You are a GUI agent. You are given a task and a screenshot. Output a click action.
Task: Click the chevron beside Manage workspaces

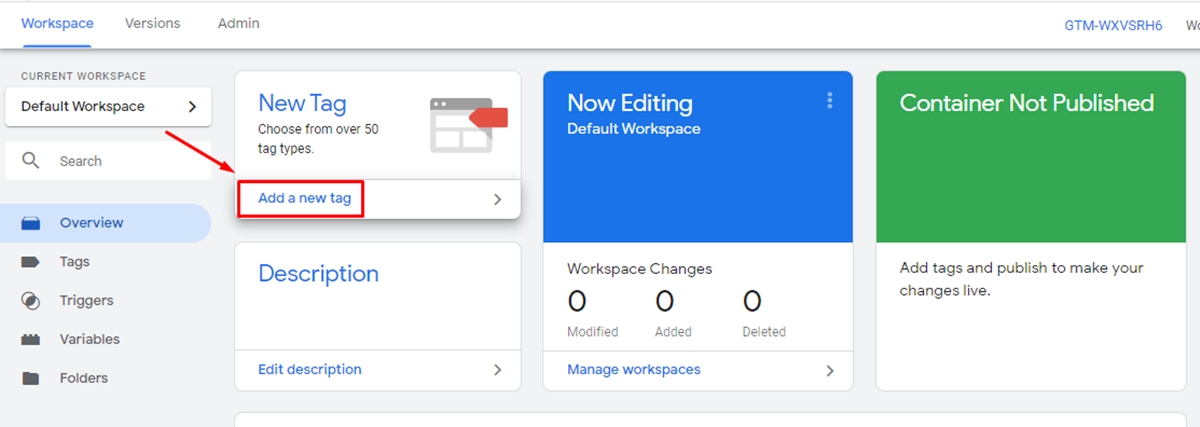click(x=829, y=370)
